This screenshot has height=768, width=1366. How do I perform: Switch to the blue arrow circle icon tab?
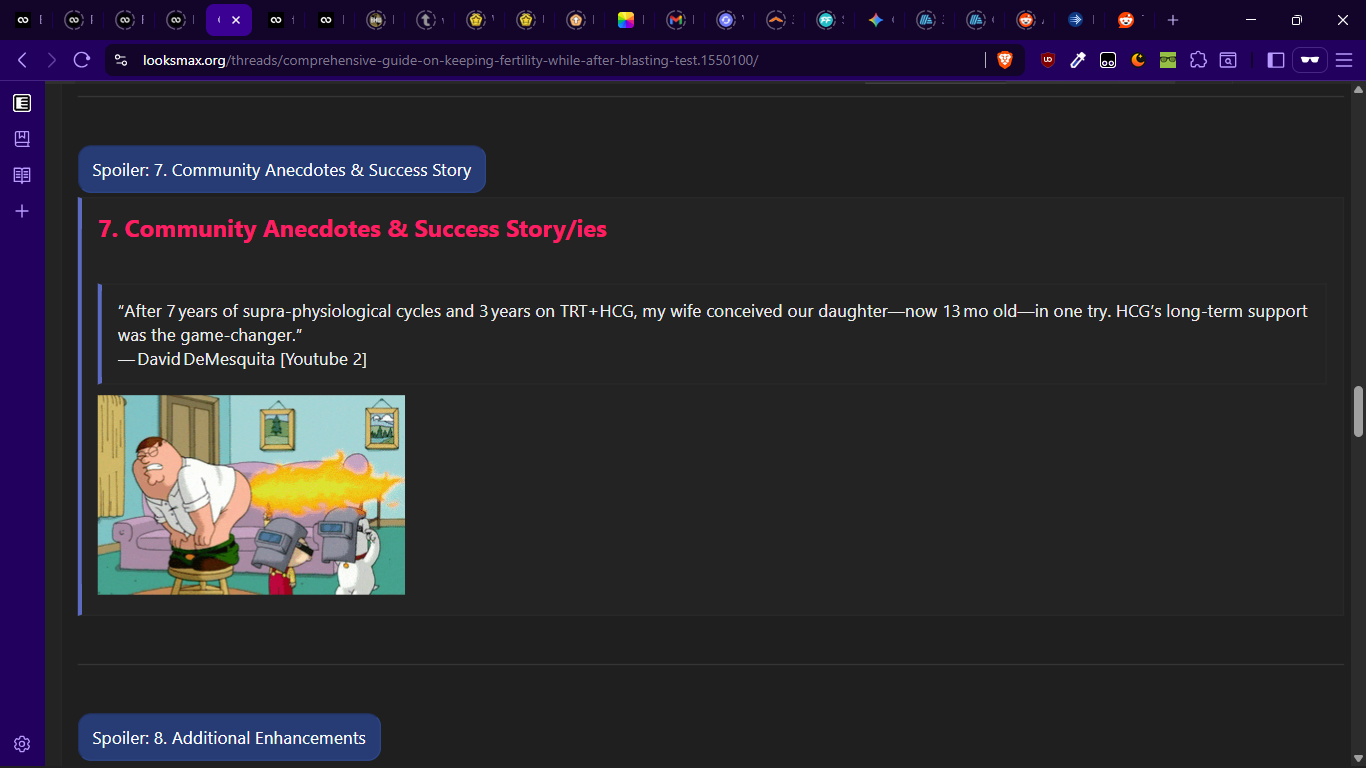(1076, 20)
